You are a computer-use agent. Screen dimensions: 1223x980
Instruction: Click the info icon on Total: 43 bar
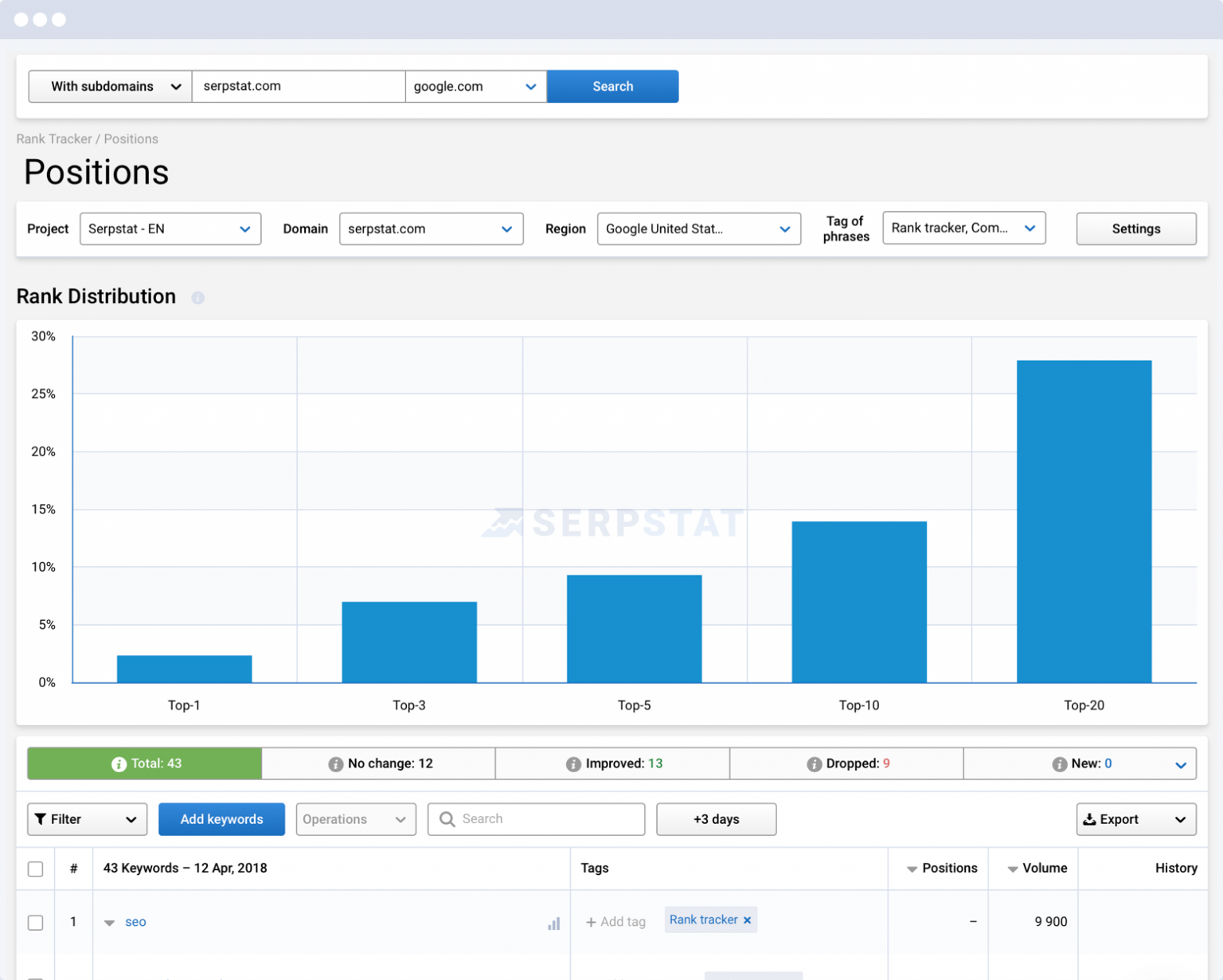pyautogui.click(x=118, y=763)
